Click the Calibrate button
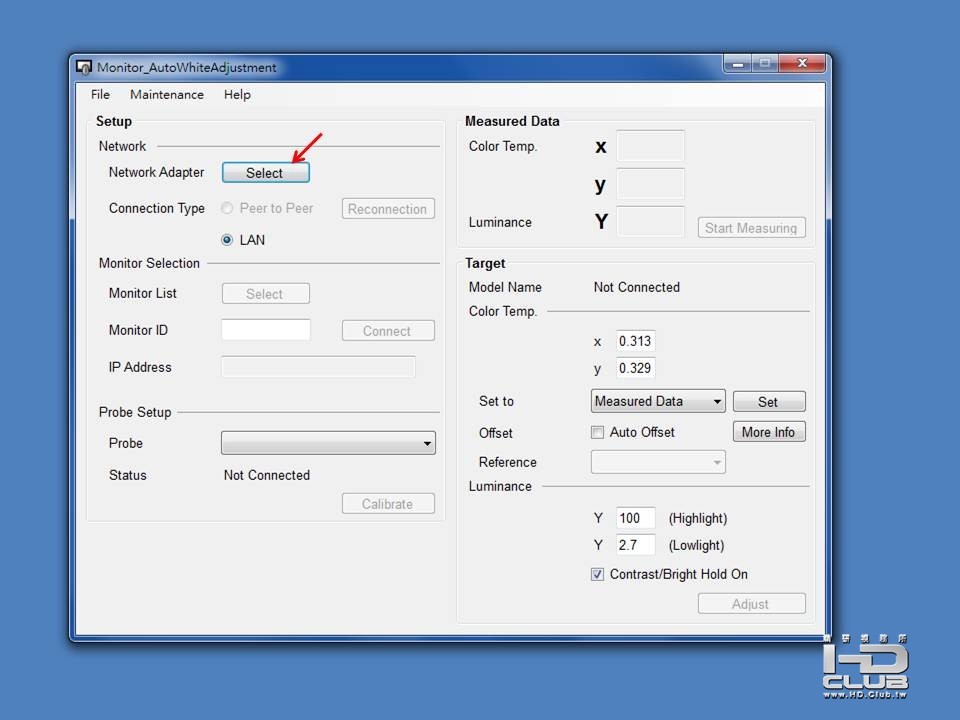Screen dimensions: 960x720 click(388, 504)
